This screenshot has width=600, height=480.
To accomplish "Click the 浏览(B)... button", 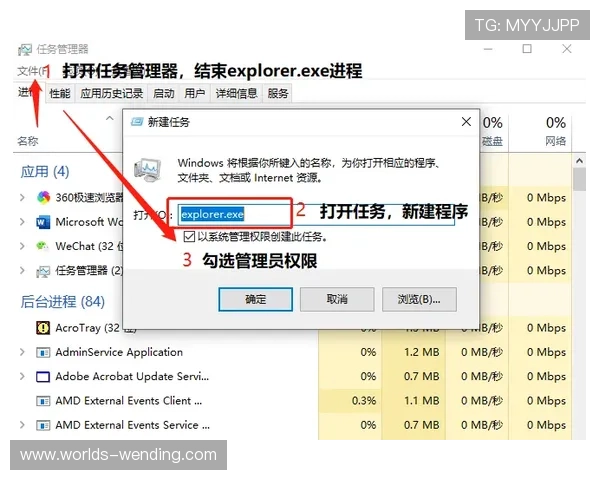I will pos(419,299).
